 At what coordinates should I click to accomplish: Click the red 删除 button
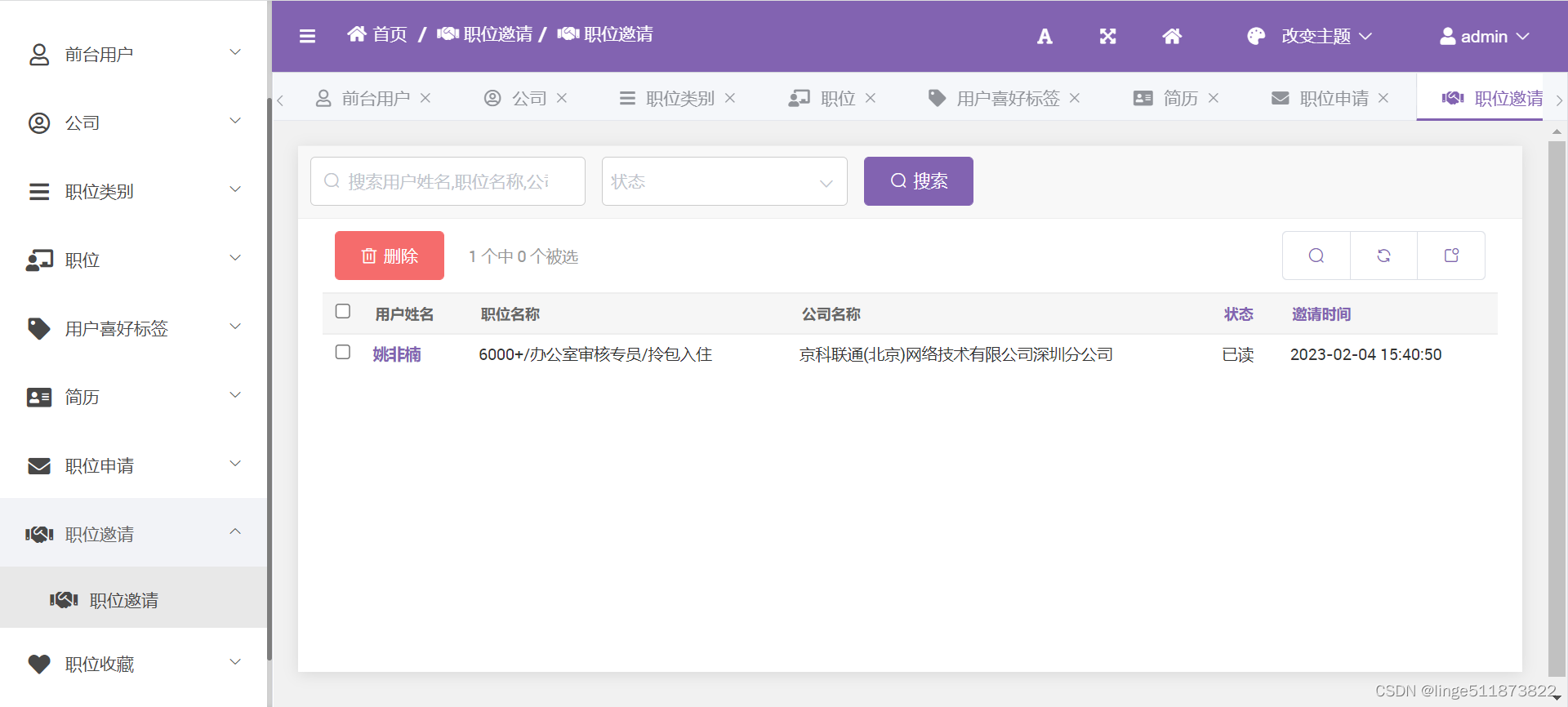coord(390,256)
